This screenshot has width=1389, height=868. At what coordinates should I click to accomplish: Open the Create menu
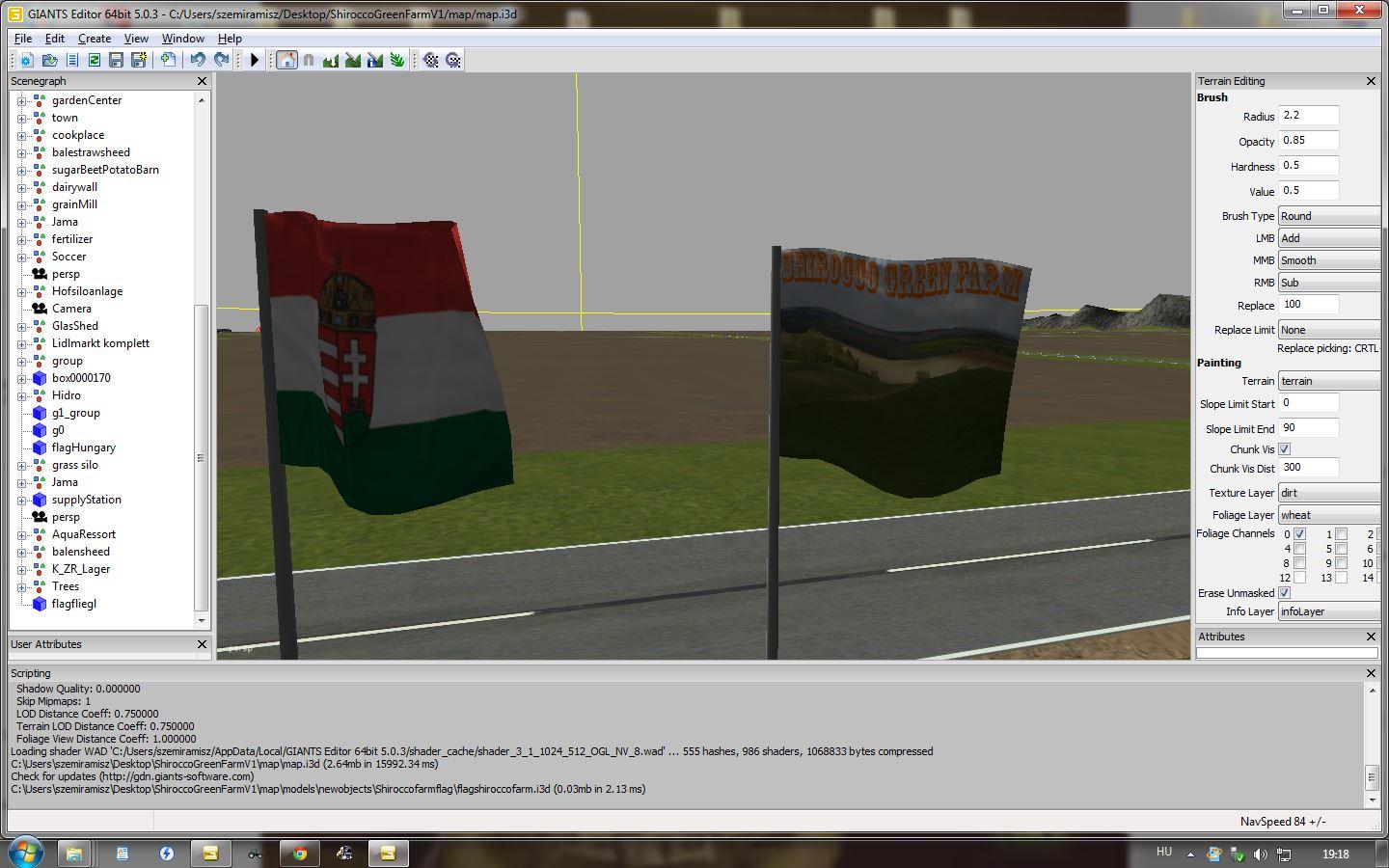(x=95, y=39)
